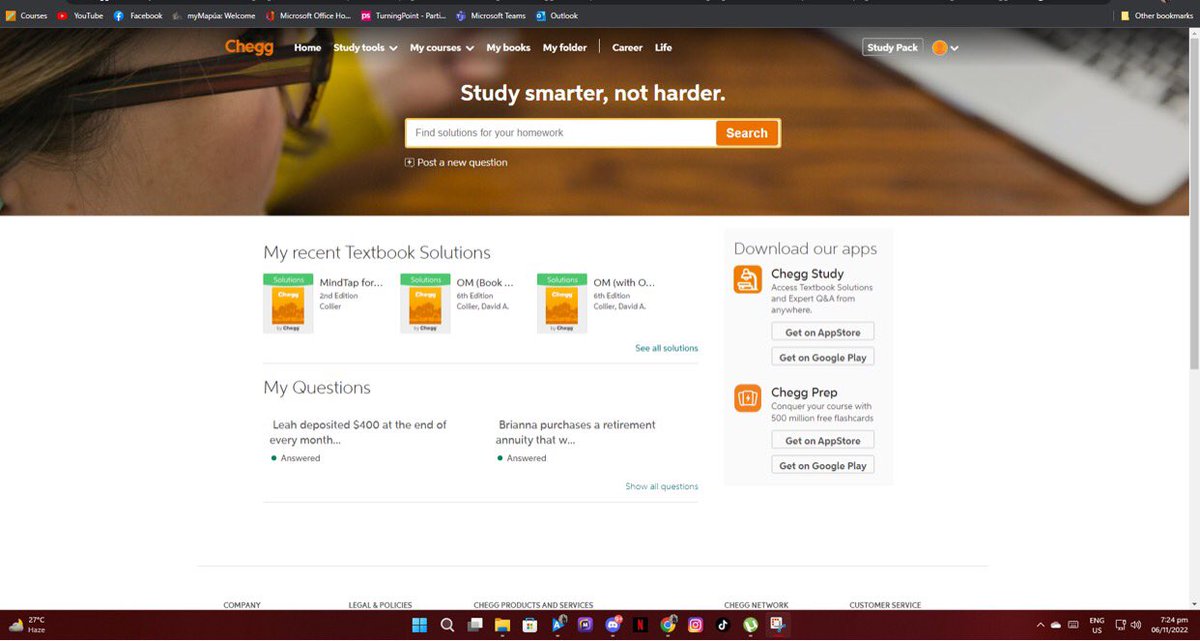Click Get on Google Play for Chegg Study
The image size is (1200, 641).
point(823,357)
